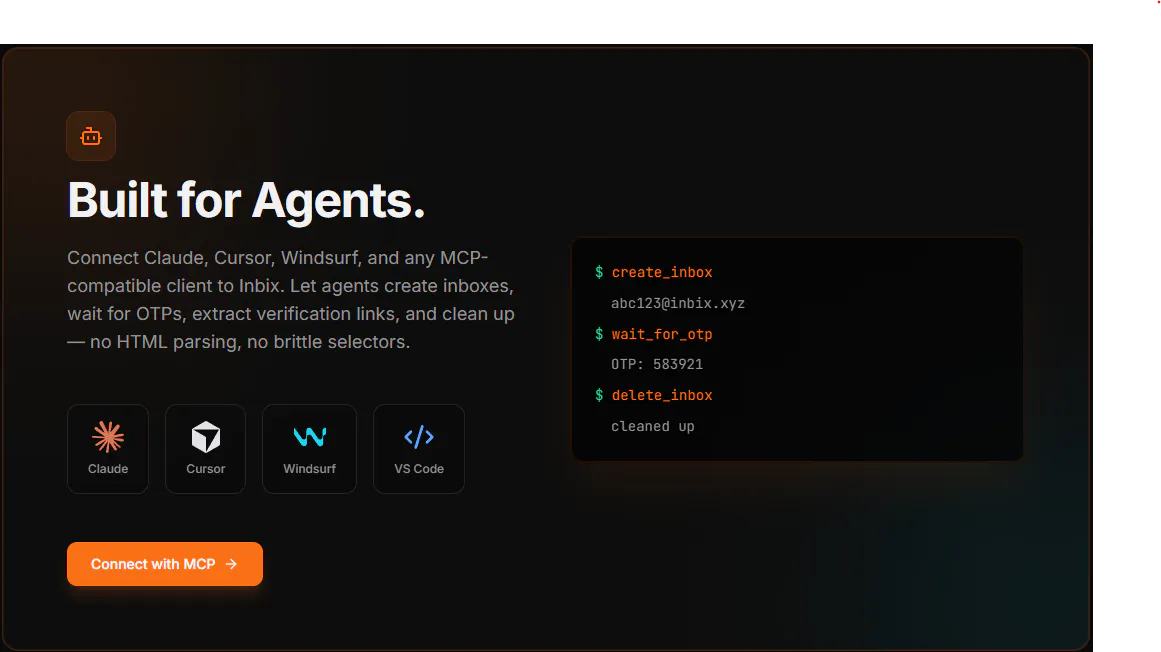Image resolution: width=1161 pixels, height=652 pixels.
Task: Click the create_inbox command line
Action: click(654, 272)
